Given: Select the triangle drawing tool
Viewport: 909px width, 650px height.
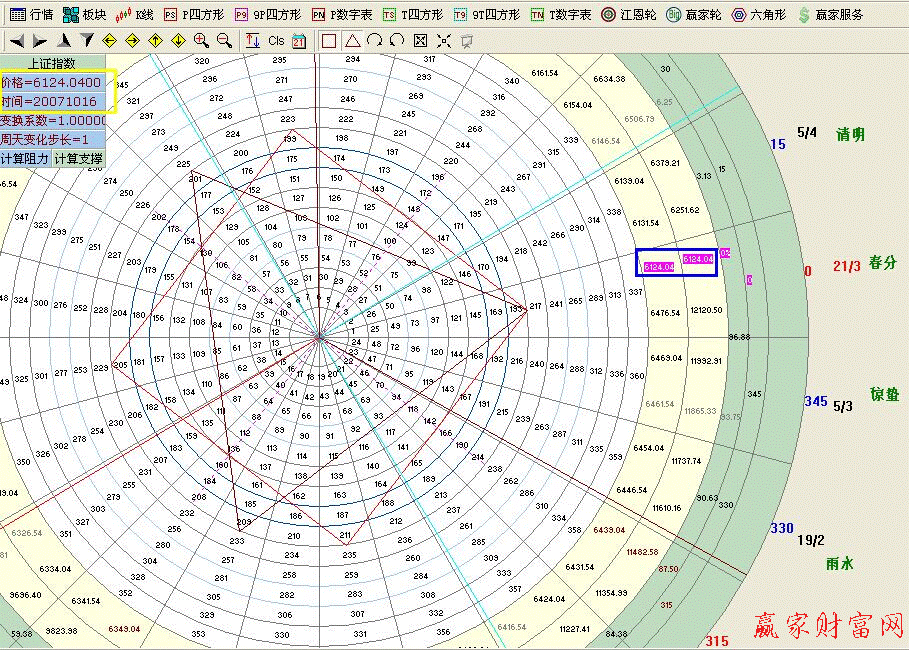Looking at the screenshot, I should click(352, 40).
